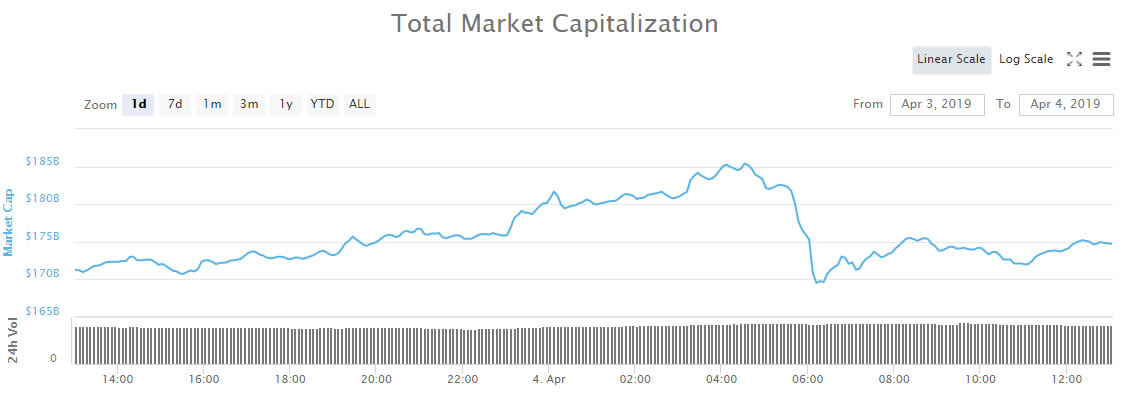Click the 24h Vol axis label
The image size is (1126, 404).
pos(12,339)
